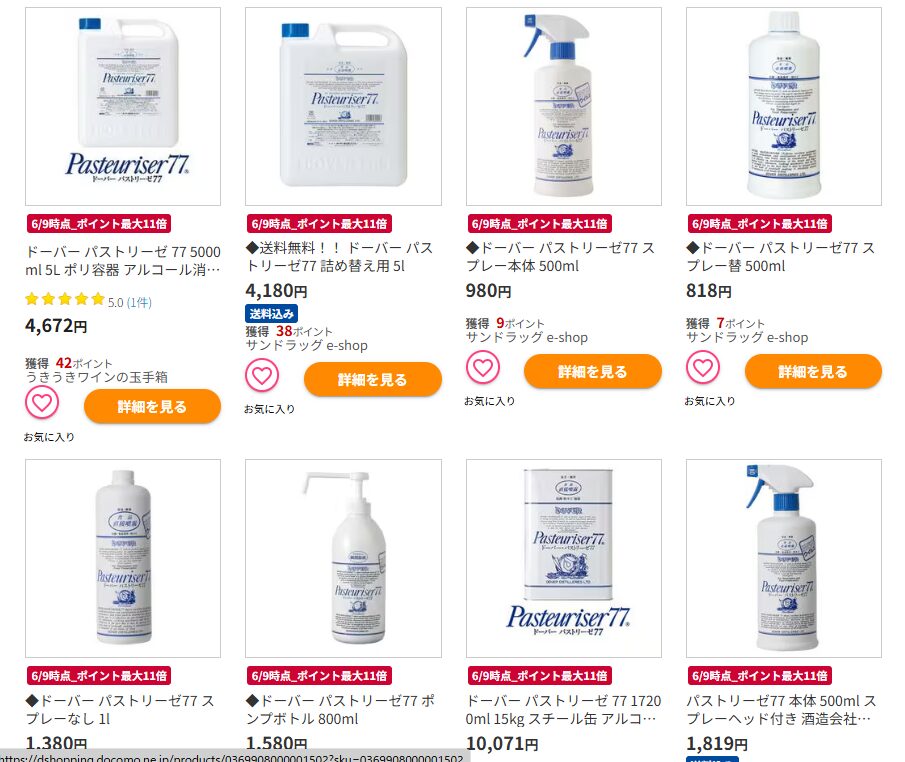905x762 pixels.
Task: View details of the 818円 refill bottle
Action: click(813, 371)
